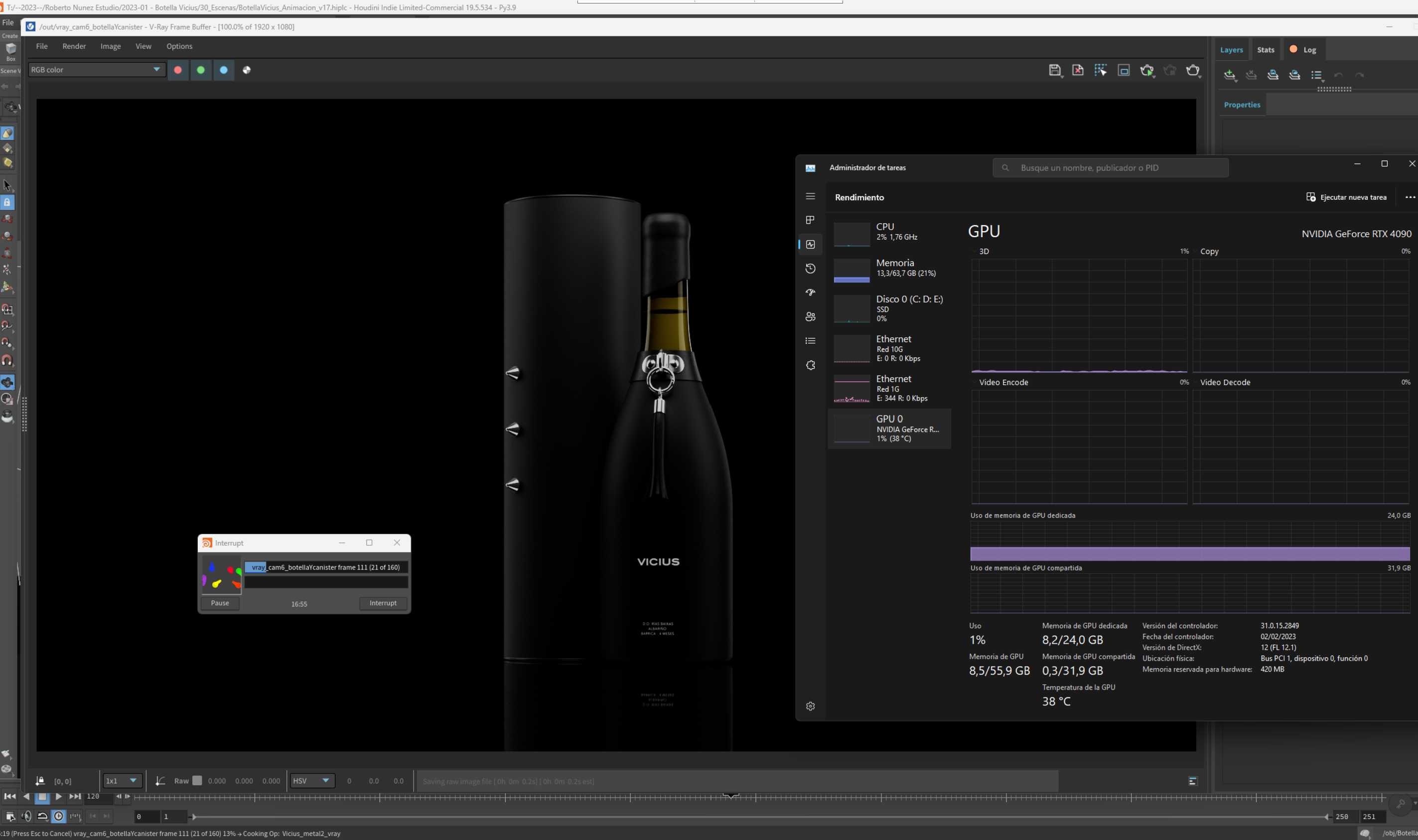
Task: Toggle the alpha/mono channel button
Action: click(247, 70)
